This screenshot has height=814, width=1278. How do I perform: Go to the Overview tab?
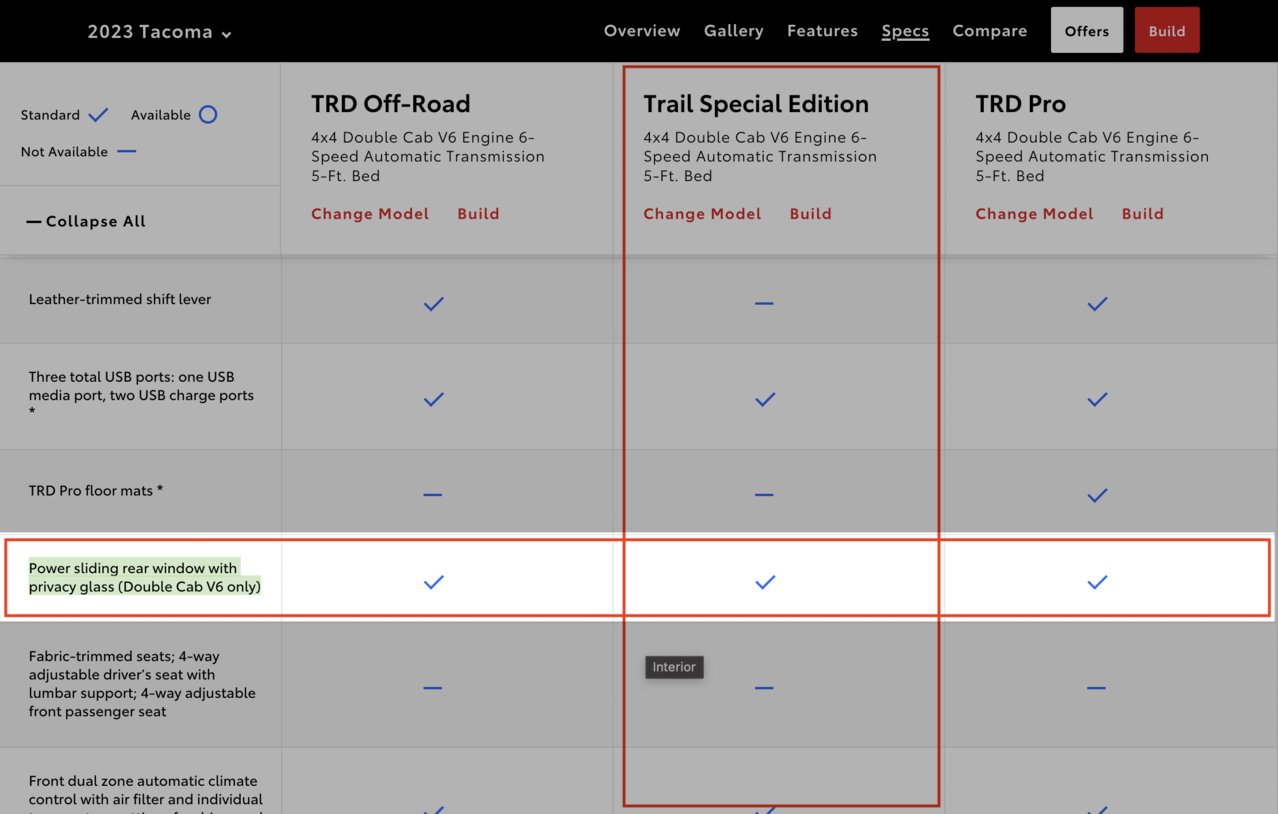click(642, 31)
